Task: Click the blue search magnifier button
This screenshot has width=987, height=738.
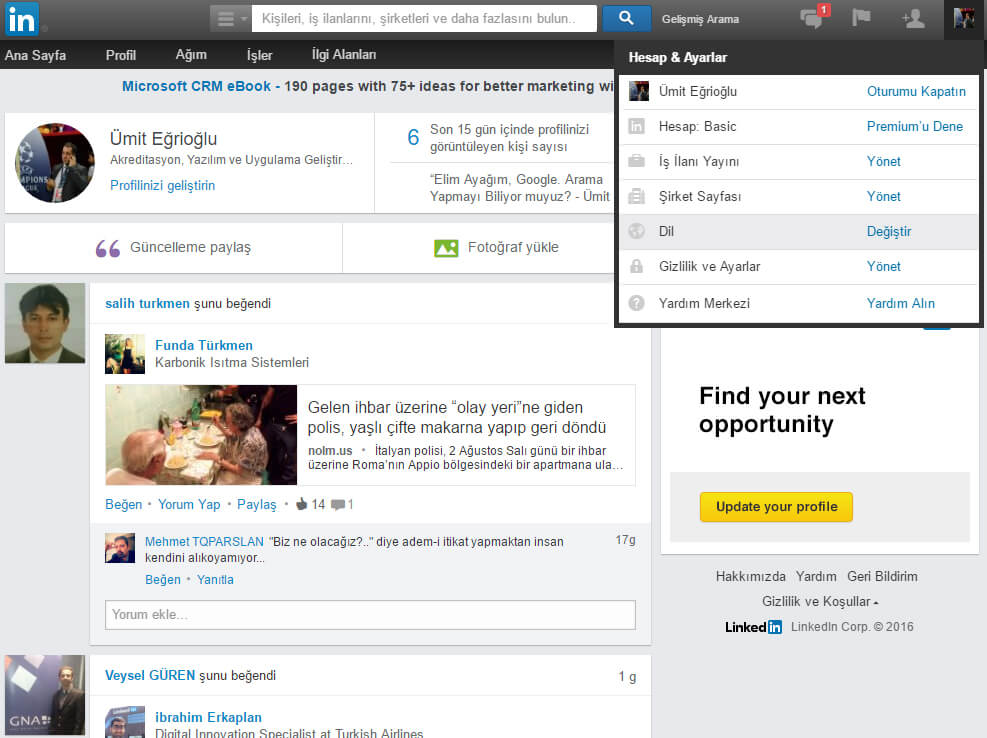Action: click(626, 19)
